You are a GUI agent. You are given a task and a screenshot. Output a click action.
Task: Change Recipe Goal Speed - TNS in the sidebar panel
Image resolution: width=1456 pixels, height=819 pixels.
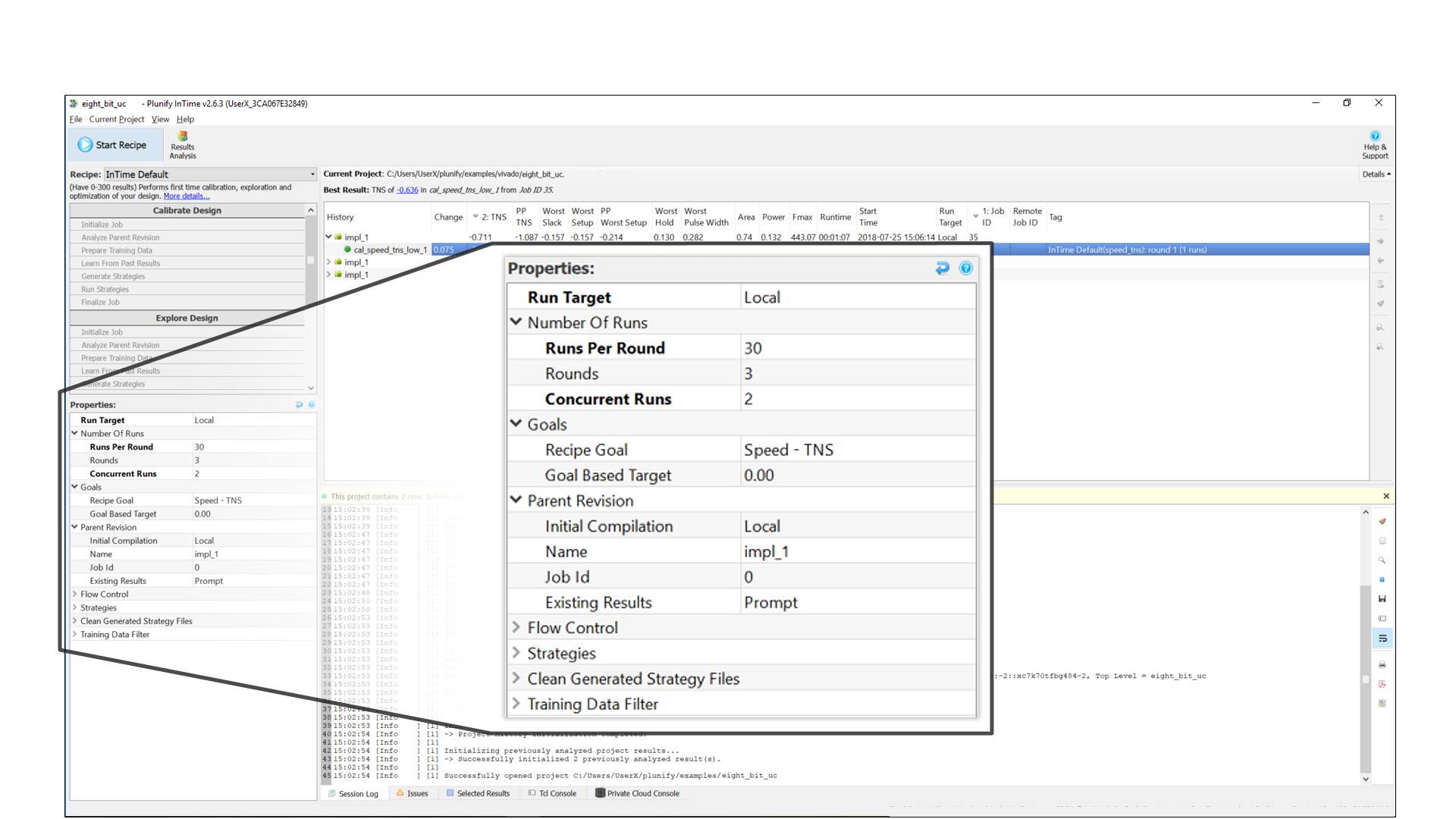click(x=254, y=500)
